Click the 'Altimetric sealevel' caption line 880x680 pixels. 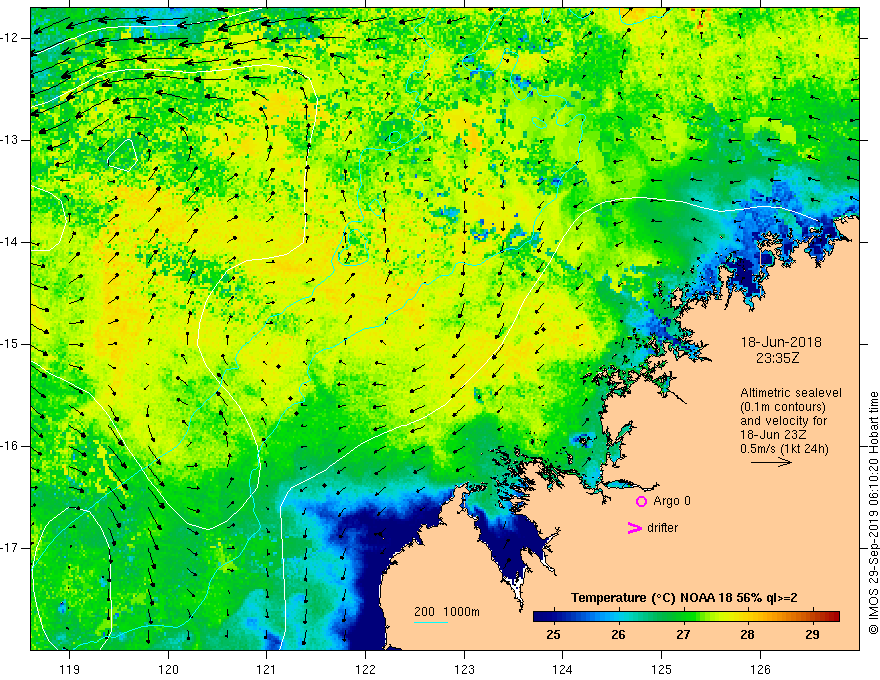pyautogui.click(x=791, y=393)
